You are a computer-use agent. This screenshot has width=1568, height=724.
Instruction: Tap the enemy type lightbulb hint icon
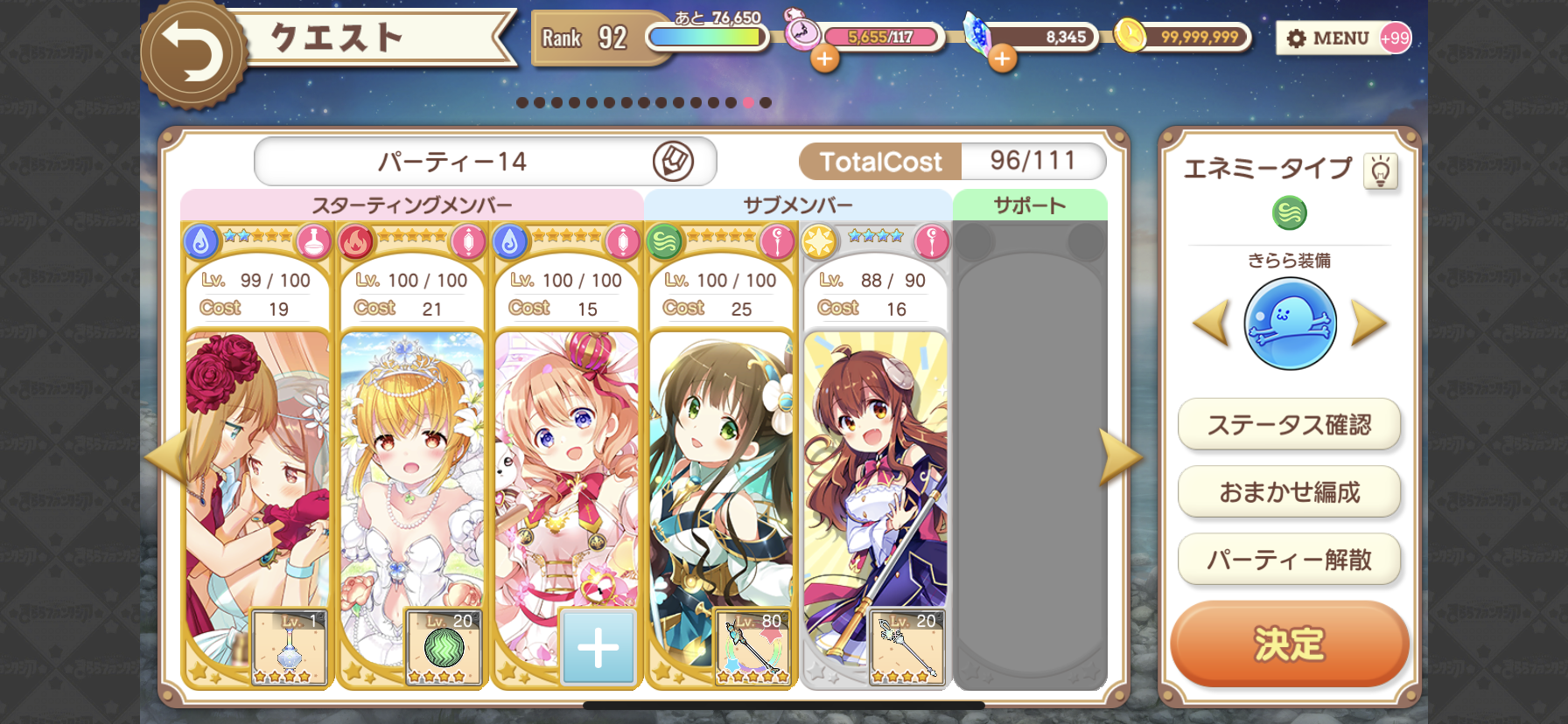pyautogui.click(x=1380, y=171)
